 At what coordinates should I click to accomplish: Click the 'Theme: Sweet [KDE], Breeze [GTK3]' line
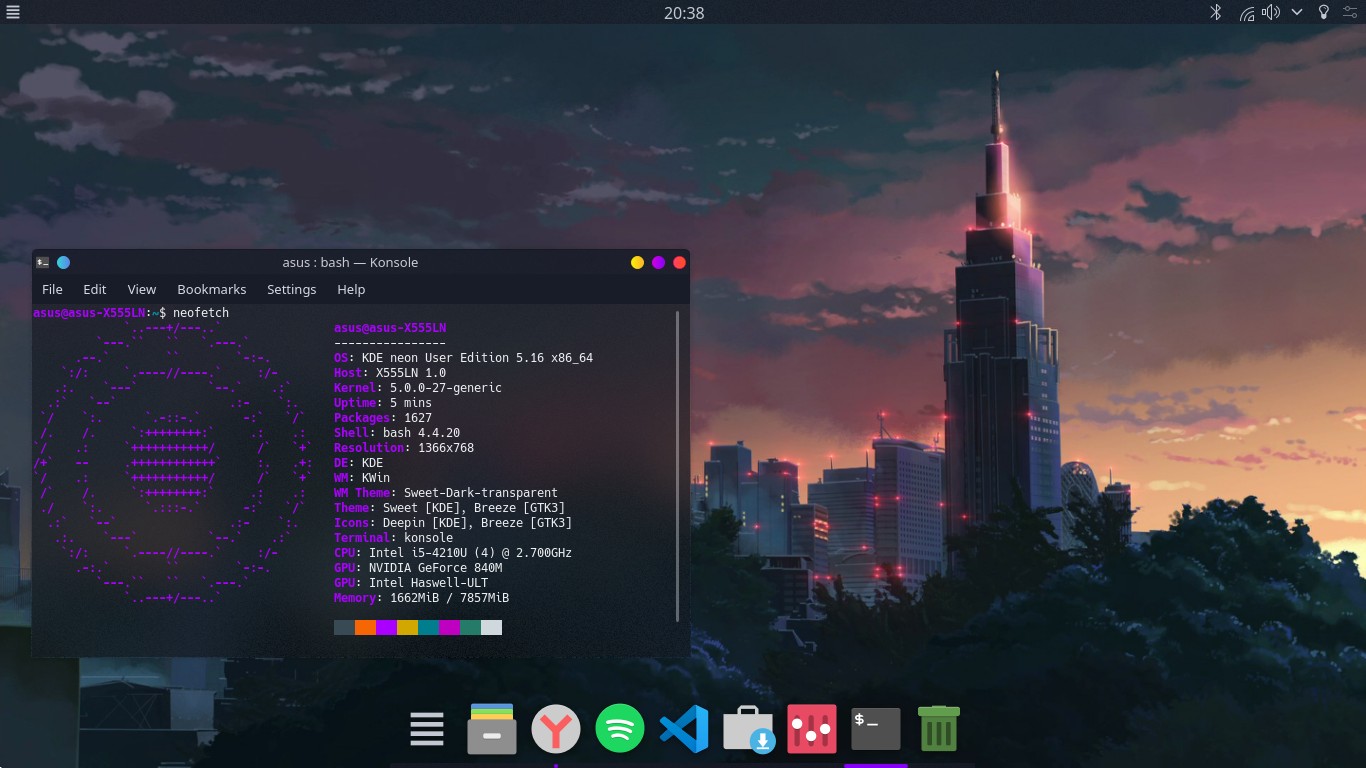tap(449, 508)
